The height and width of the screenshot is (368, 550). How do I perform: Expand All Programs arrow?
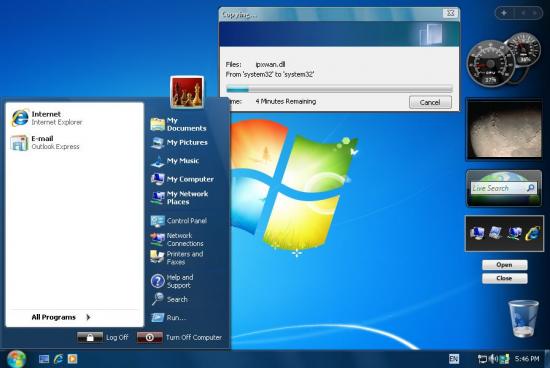point(88,317)
